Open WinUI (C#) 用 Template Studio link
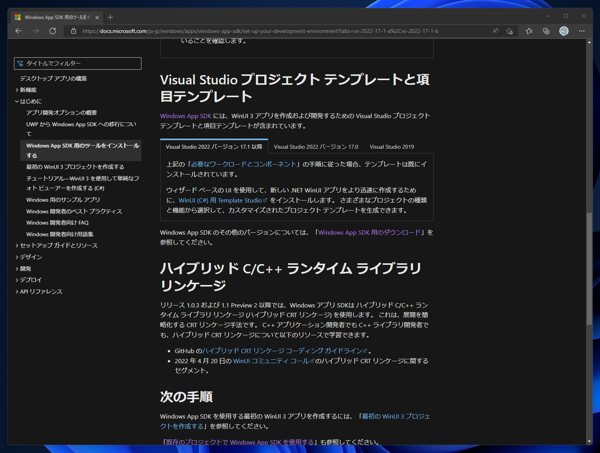Image resolution: width=600 pixels, height=453 pixels. tap(222, 200)
